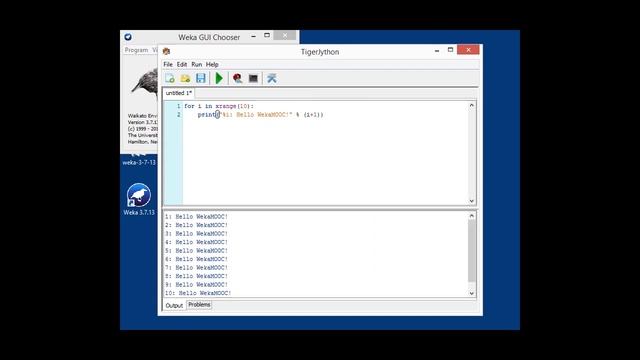
Task: Maximize the Weka GUI Chooser window
Action: click(267, 36)
